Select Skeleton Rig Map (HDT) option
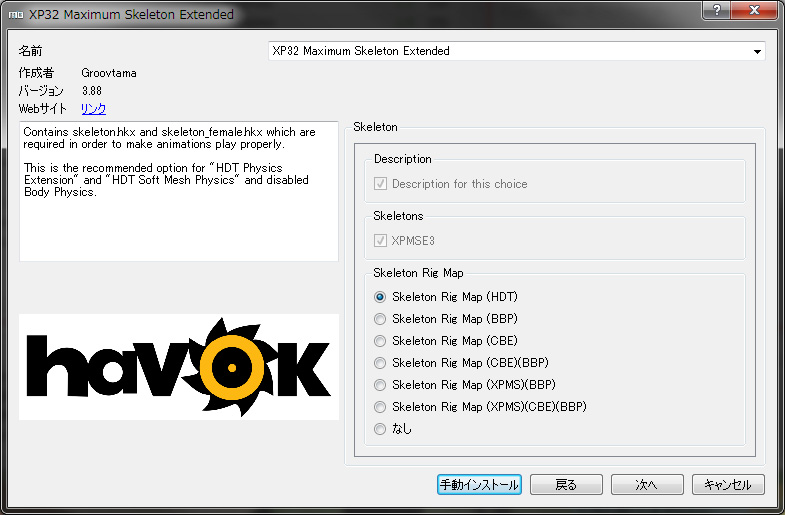This screenshot has width=785, height=515. coord(446,297)
